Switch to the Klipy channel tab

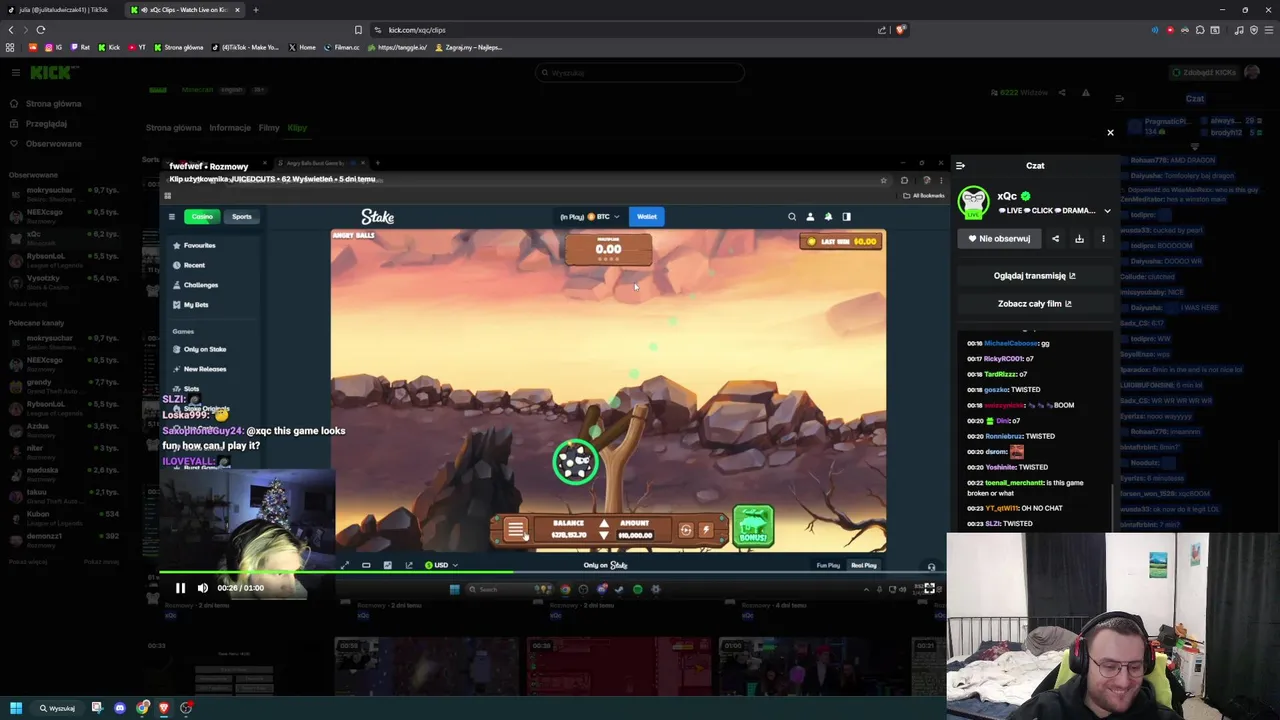click(297, 128)
